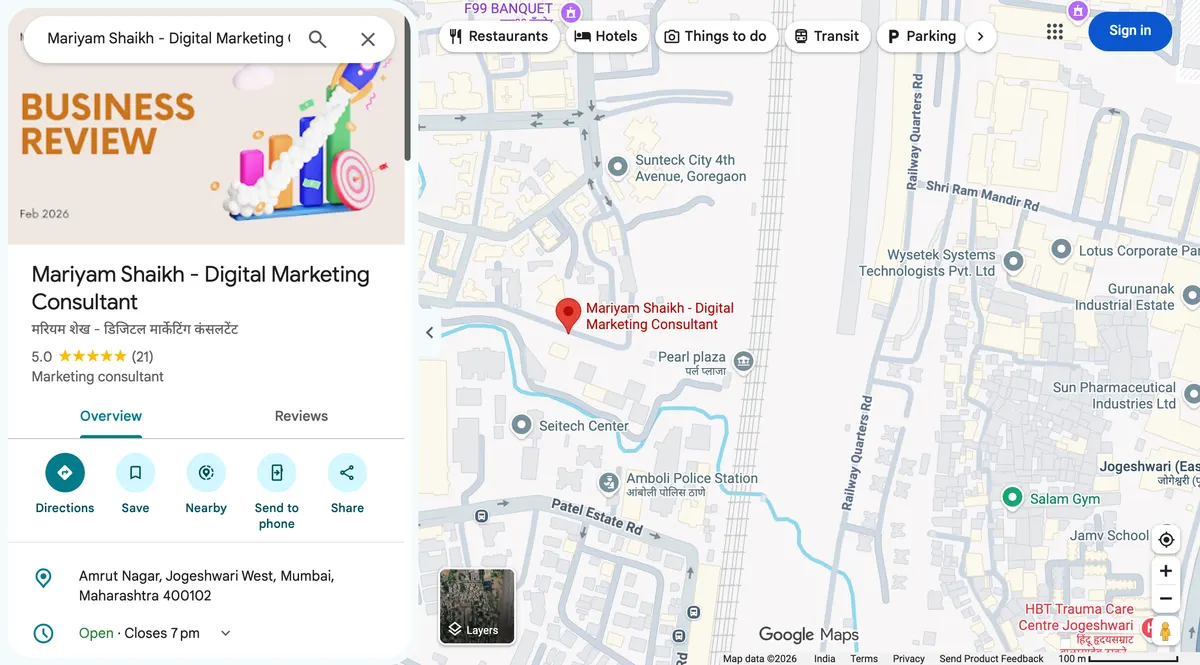Filter map by Hotels
Screen dimensions: 1200x665
click(606, 36)
